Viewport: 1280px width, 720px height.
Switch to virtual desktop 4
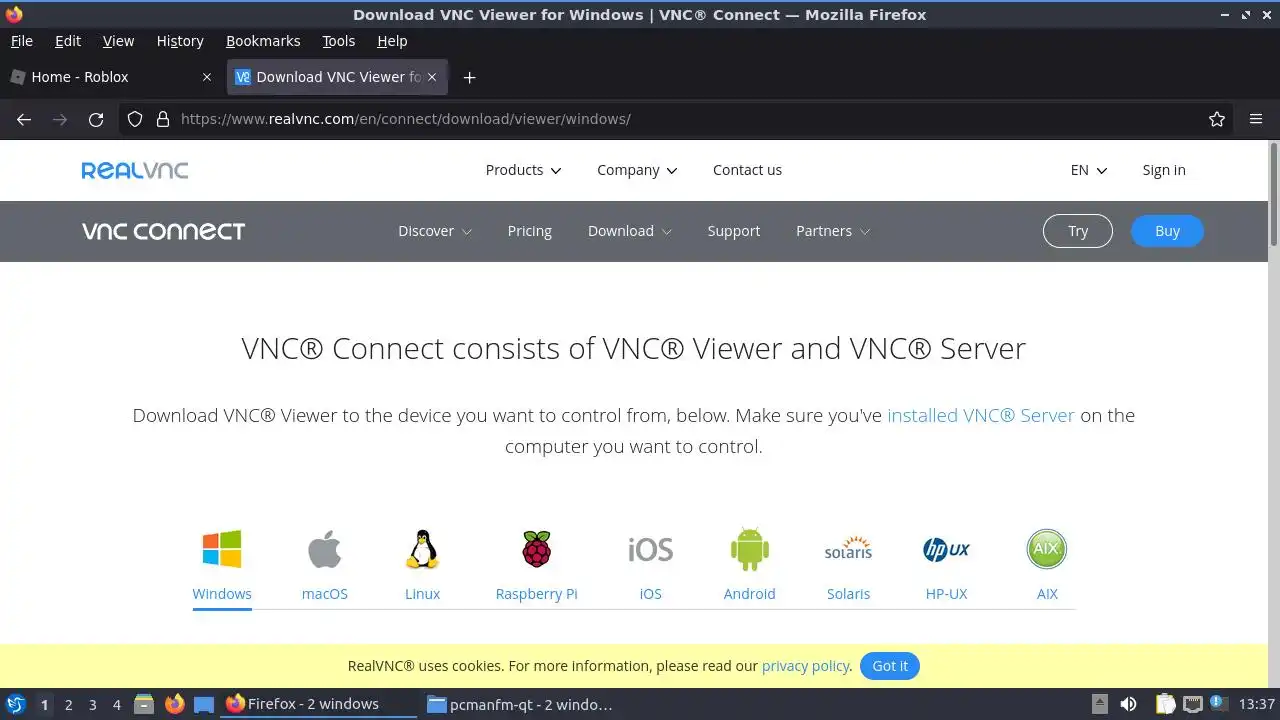(116, 704)
